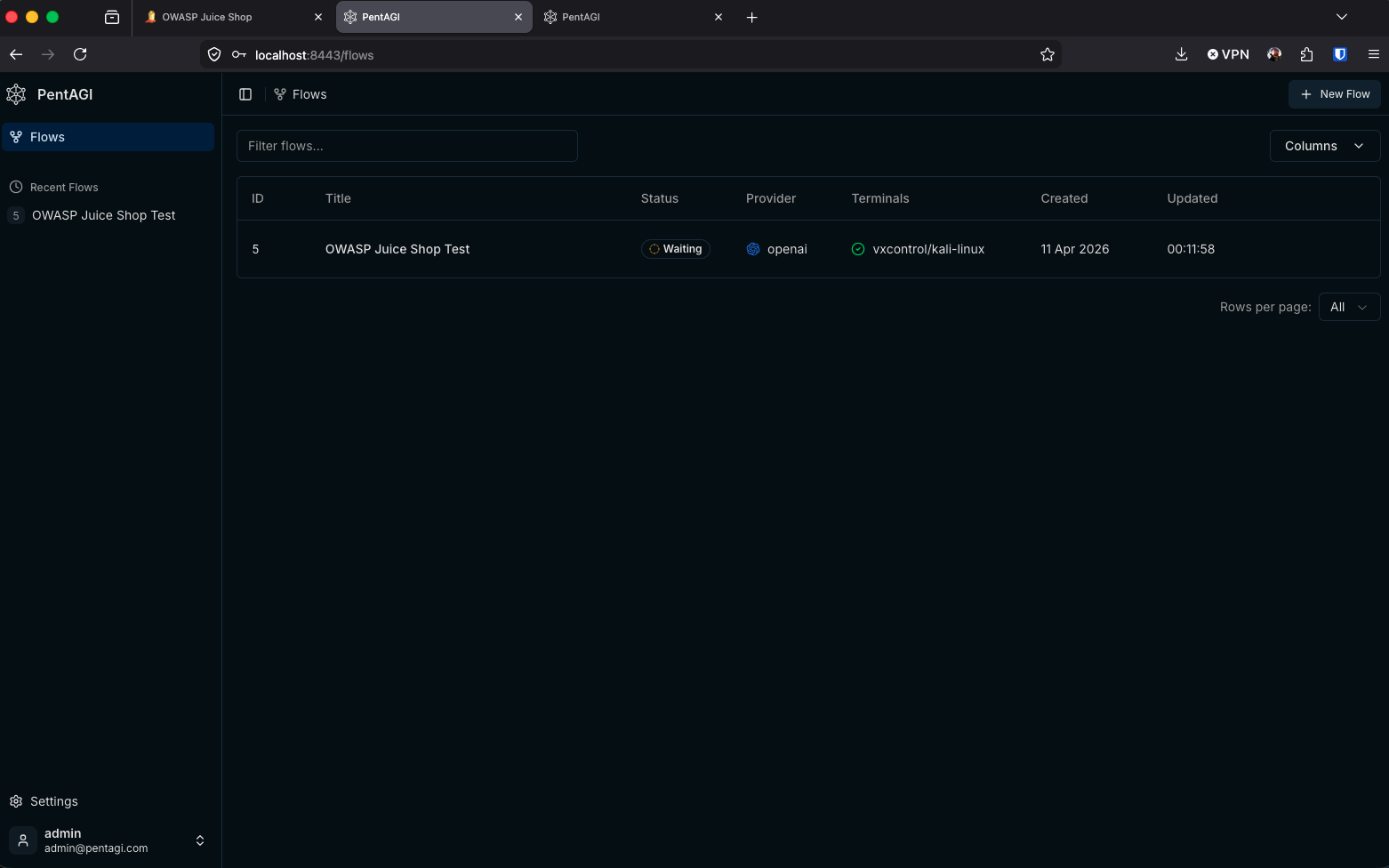Select the active PentAGI browser tab
Image resolution: width=1389 pixels, height=868 pixels.
pos(434,17)
